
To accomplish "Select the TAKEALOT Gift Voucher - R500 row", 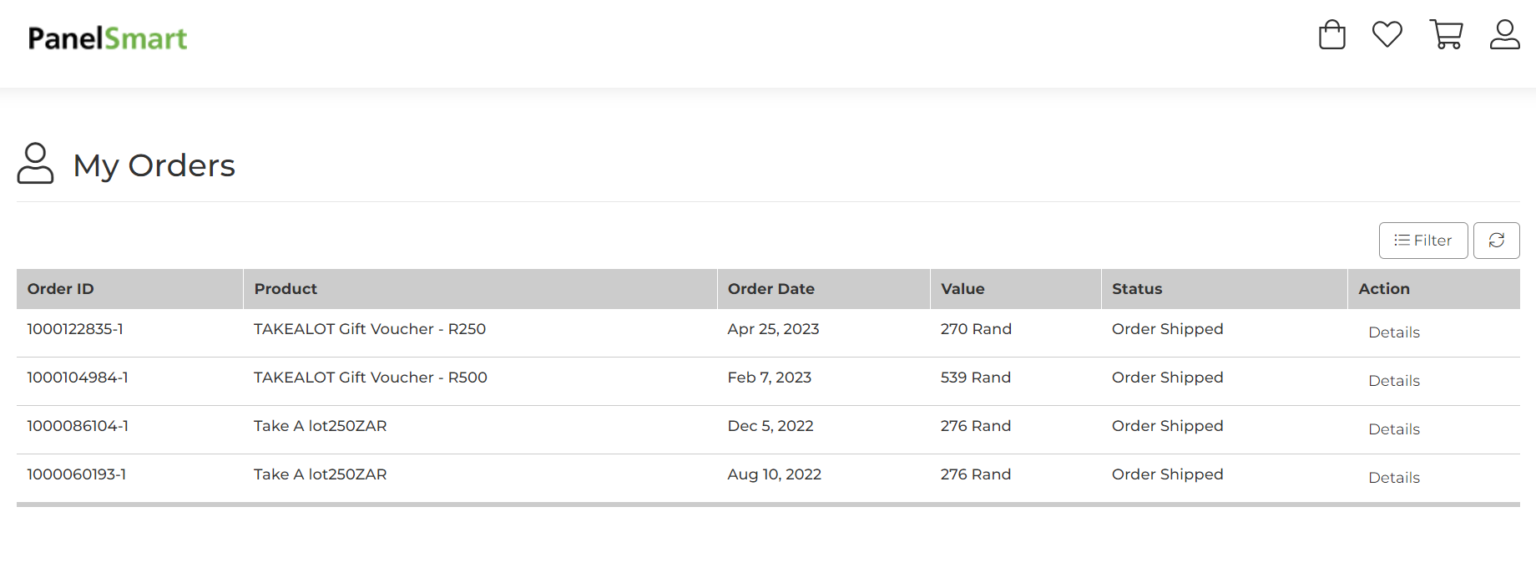I will [370, 378].
